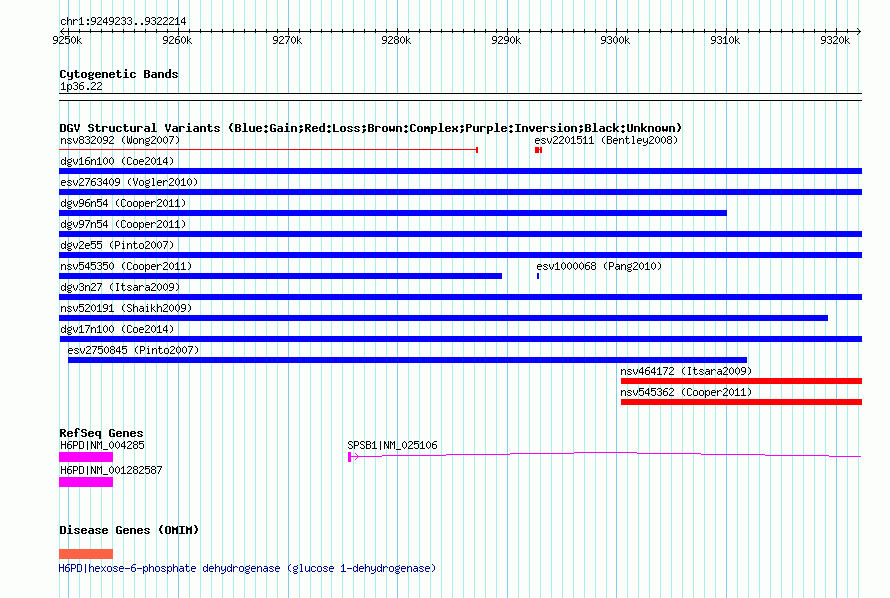Click the 9260k ruler position label
Viewport: 890px width, 598px height.
(177, 40)
